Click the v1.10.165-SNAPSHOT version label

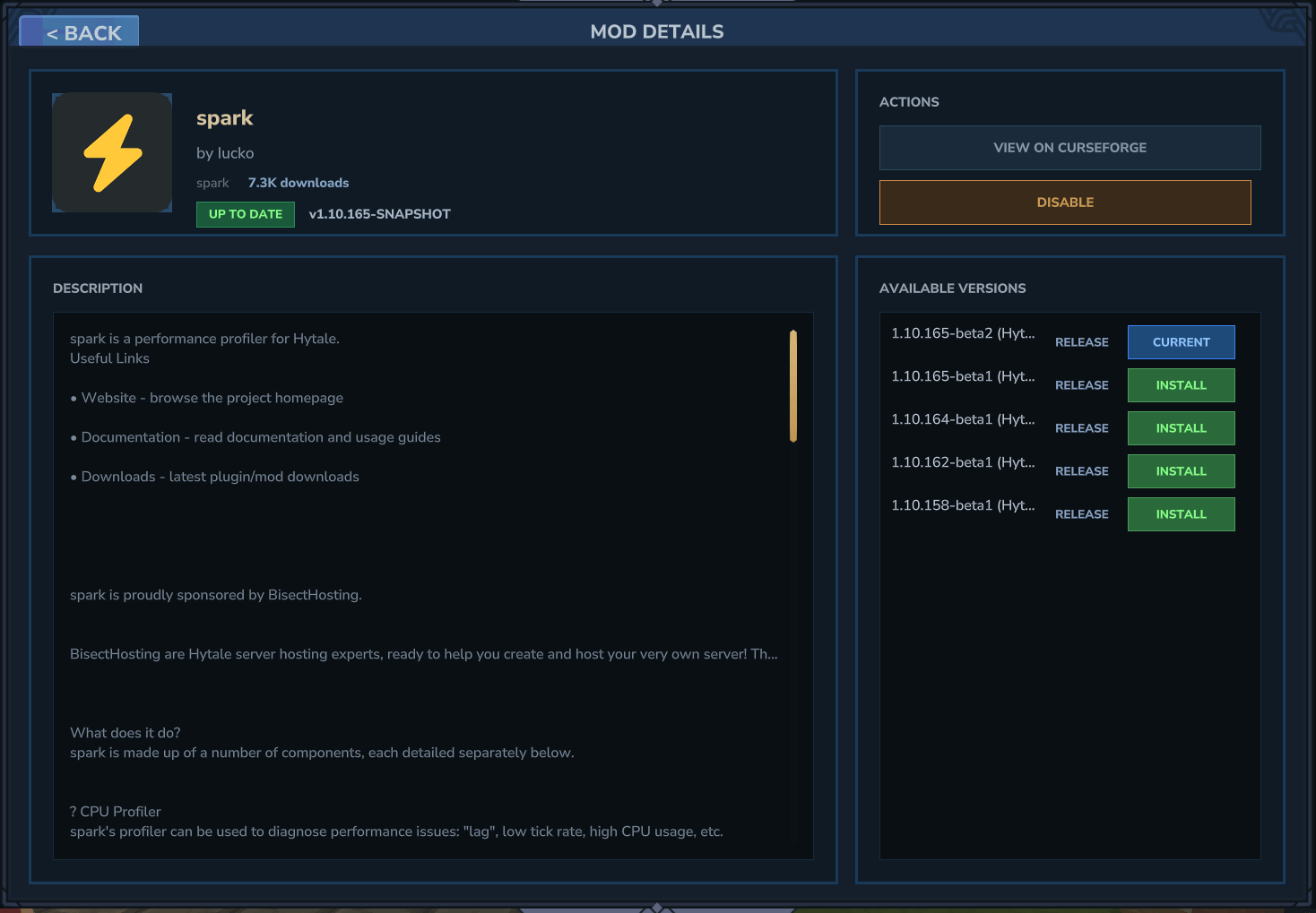(379, 214)
